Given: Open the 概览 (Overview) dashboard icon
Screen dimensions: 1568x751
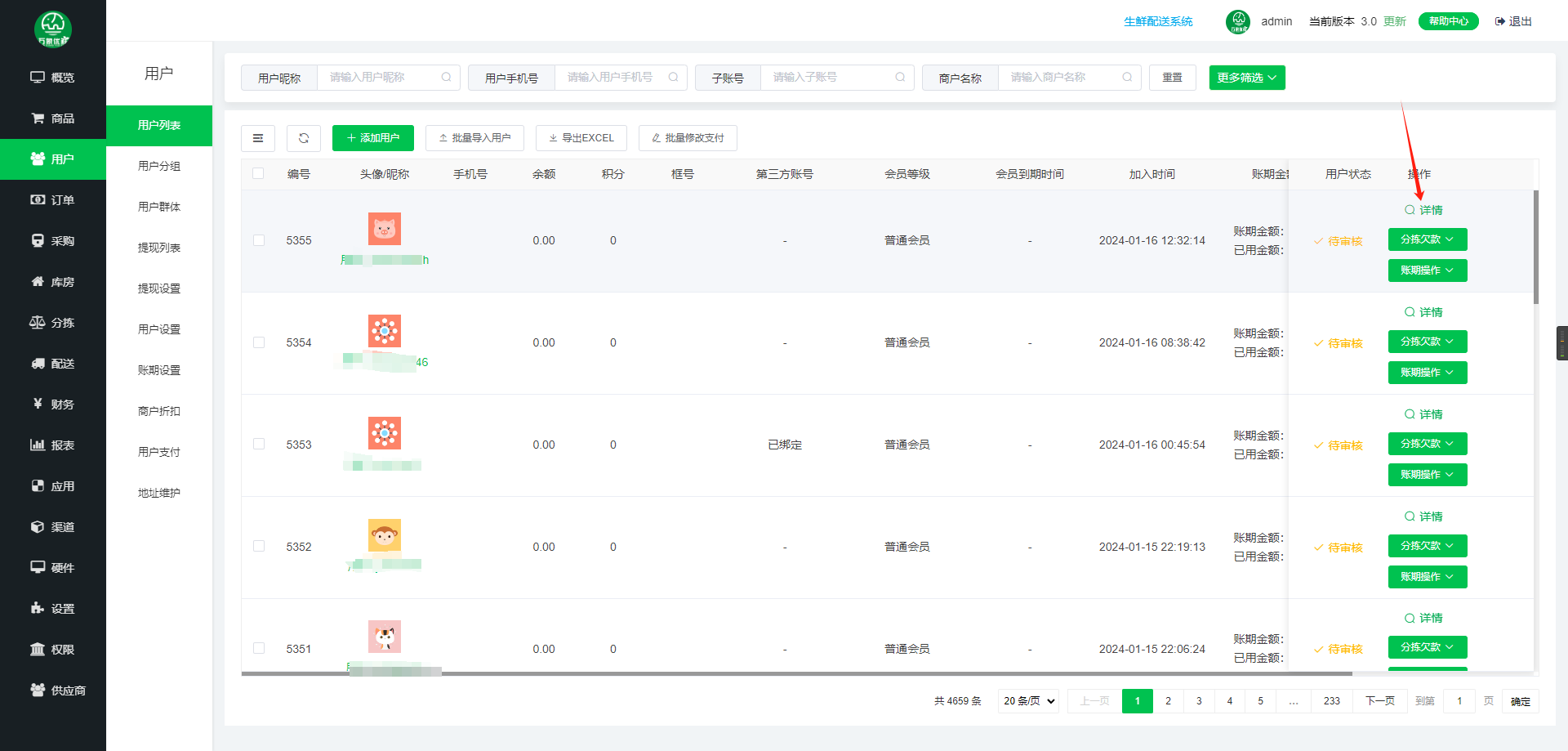Looking at the screenshot, I should 53,77.
